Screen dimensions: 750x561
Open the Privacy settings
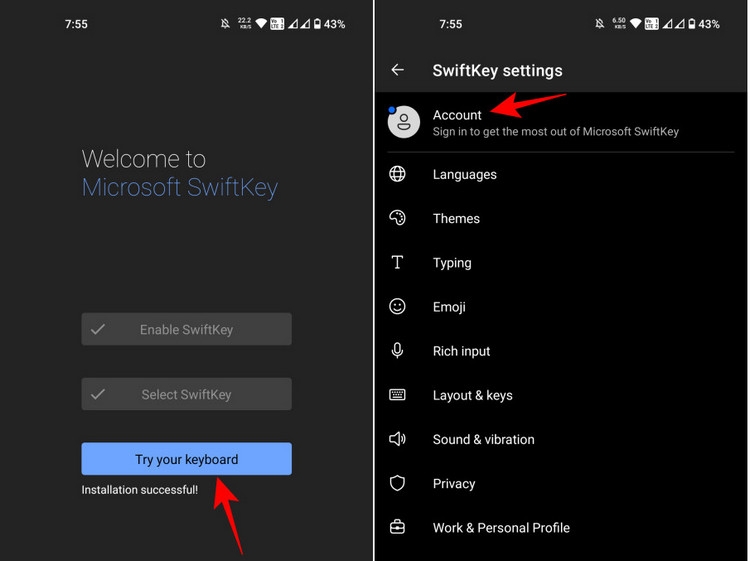pos(561,483)
